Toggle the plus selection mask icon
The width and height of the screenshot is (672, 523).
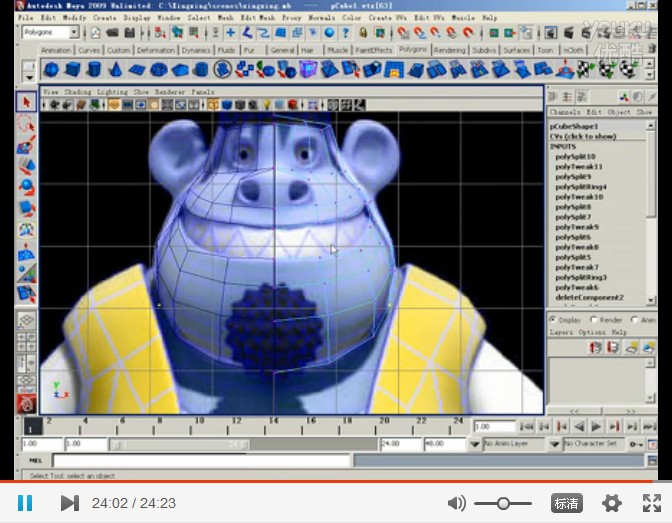pos(231,33)
